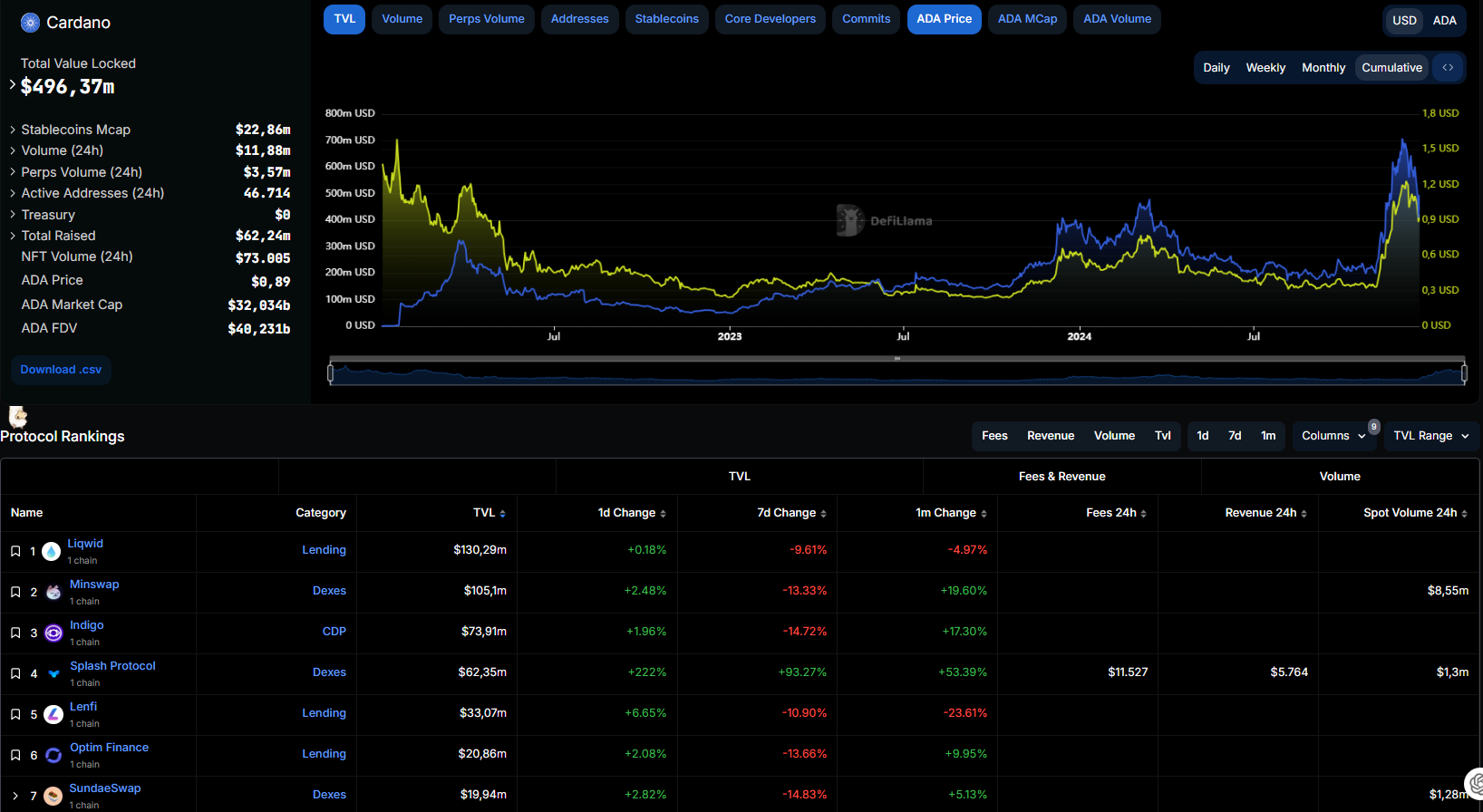The height and width of the screenshot is (812, 1483).
Task: Click the Lenfi logo icon
Action: point(53,714)
